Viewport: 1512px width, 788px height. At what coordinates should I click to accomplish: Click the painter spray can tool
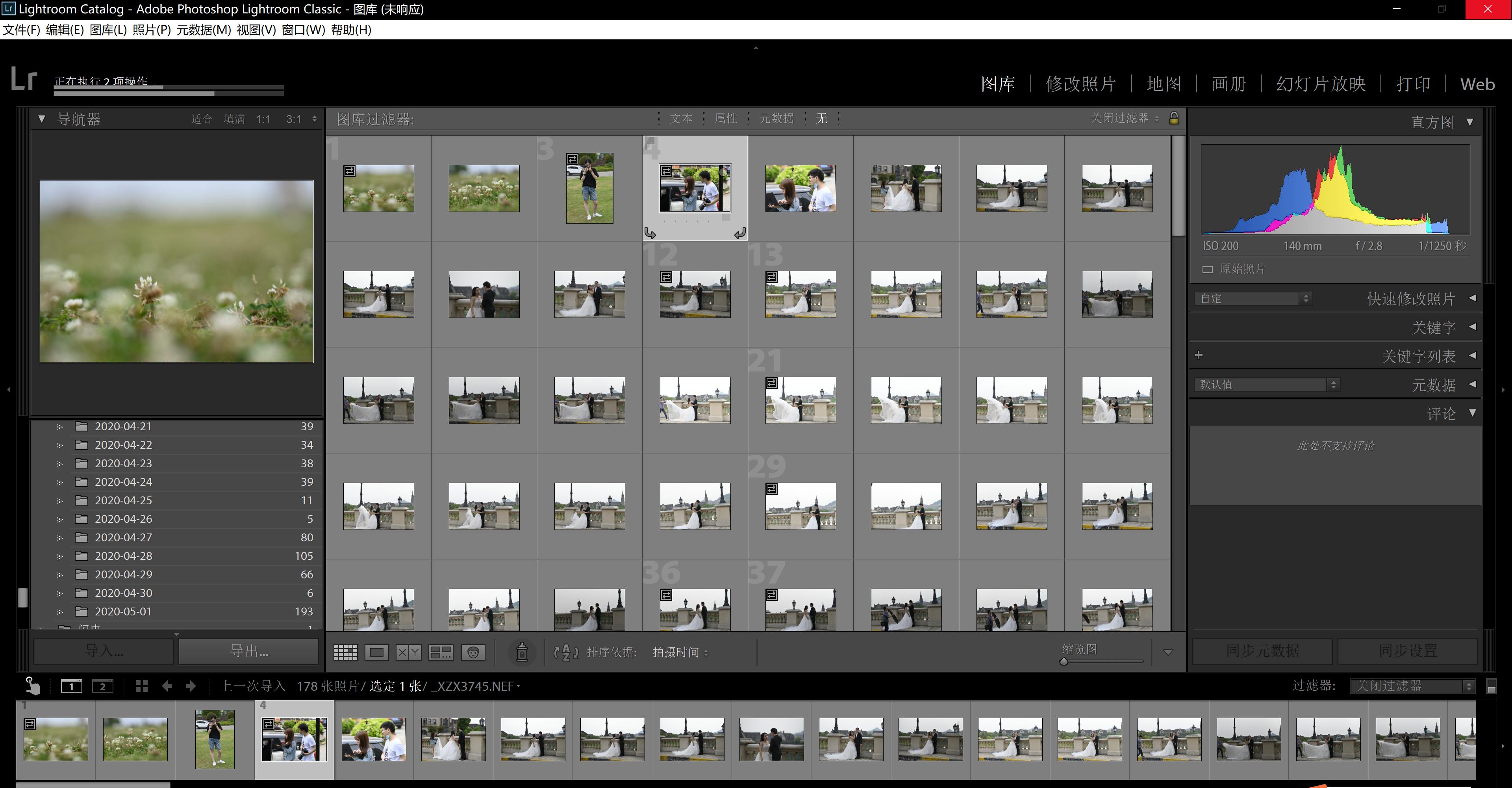coord(522,652)
